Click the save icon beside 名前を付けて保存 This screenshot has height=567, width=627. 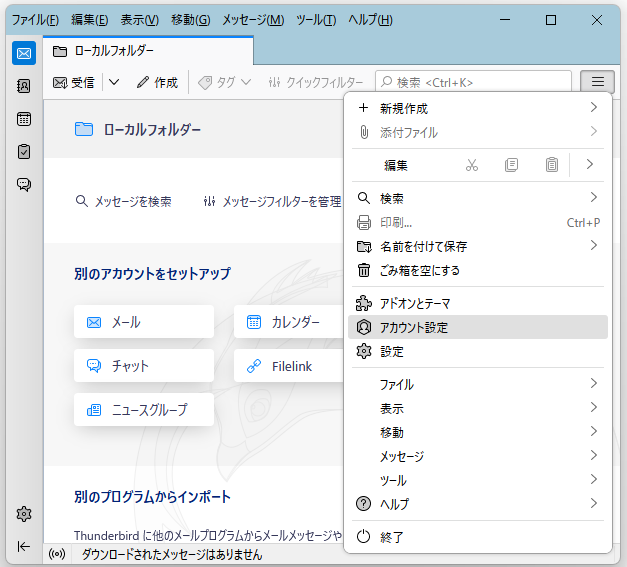point(363,246)
